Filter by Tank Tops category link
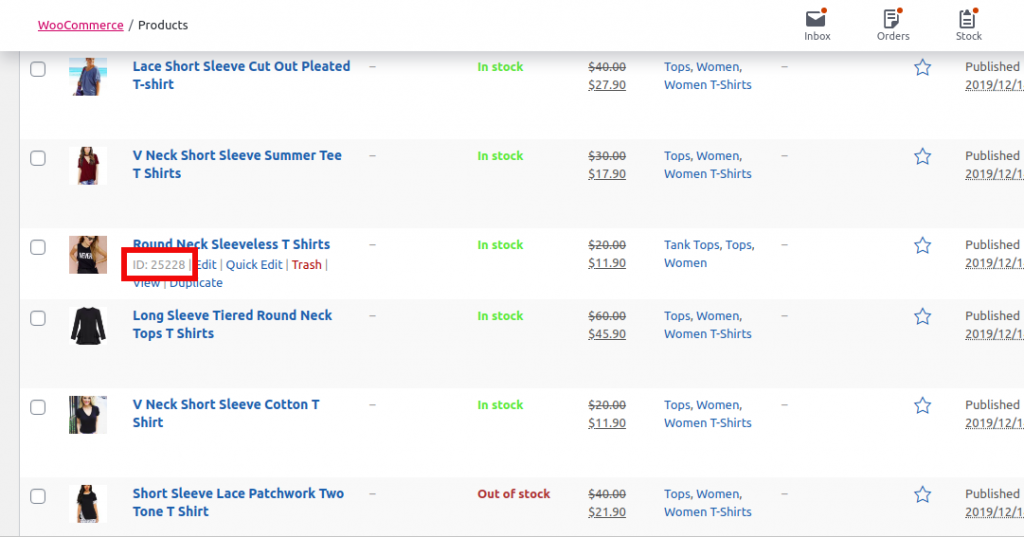This screenshot has width=1024, height=537. [692, 245]
